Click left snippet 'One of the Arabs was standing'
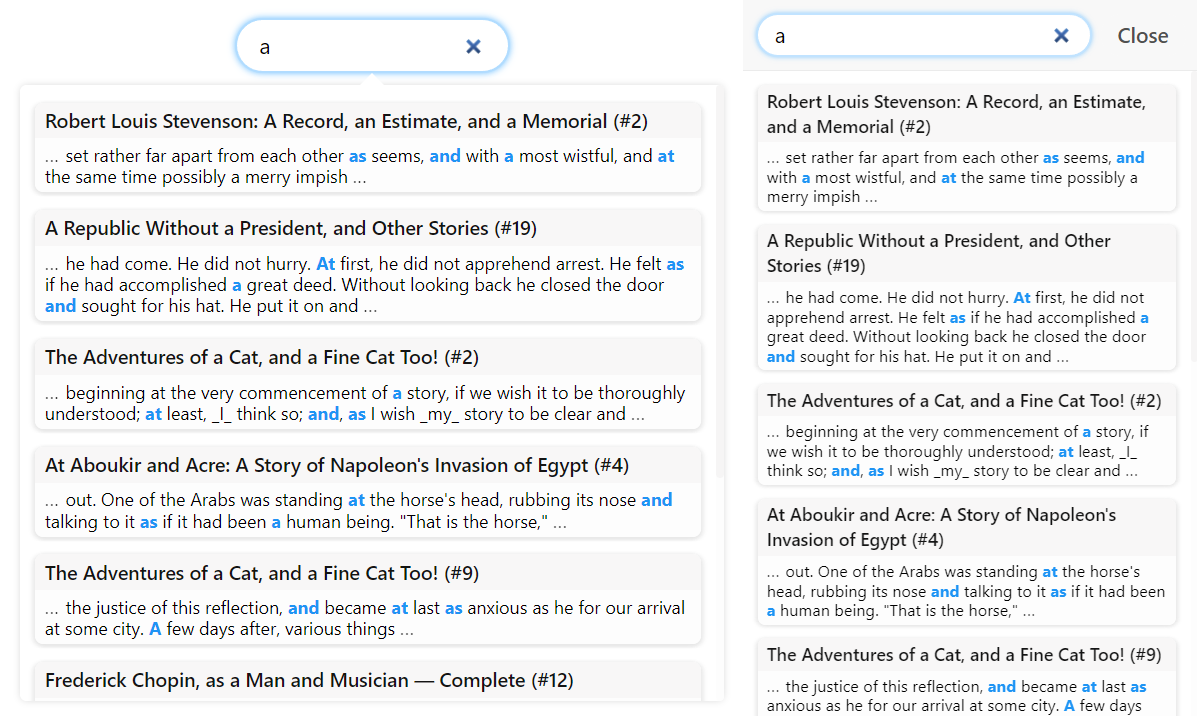1197x716 pixels. coord(222,501)
